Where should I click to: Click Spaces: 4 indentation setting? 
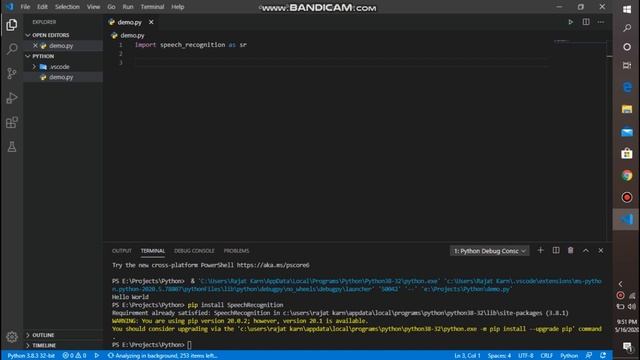[499, 356]
